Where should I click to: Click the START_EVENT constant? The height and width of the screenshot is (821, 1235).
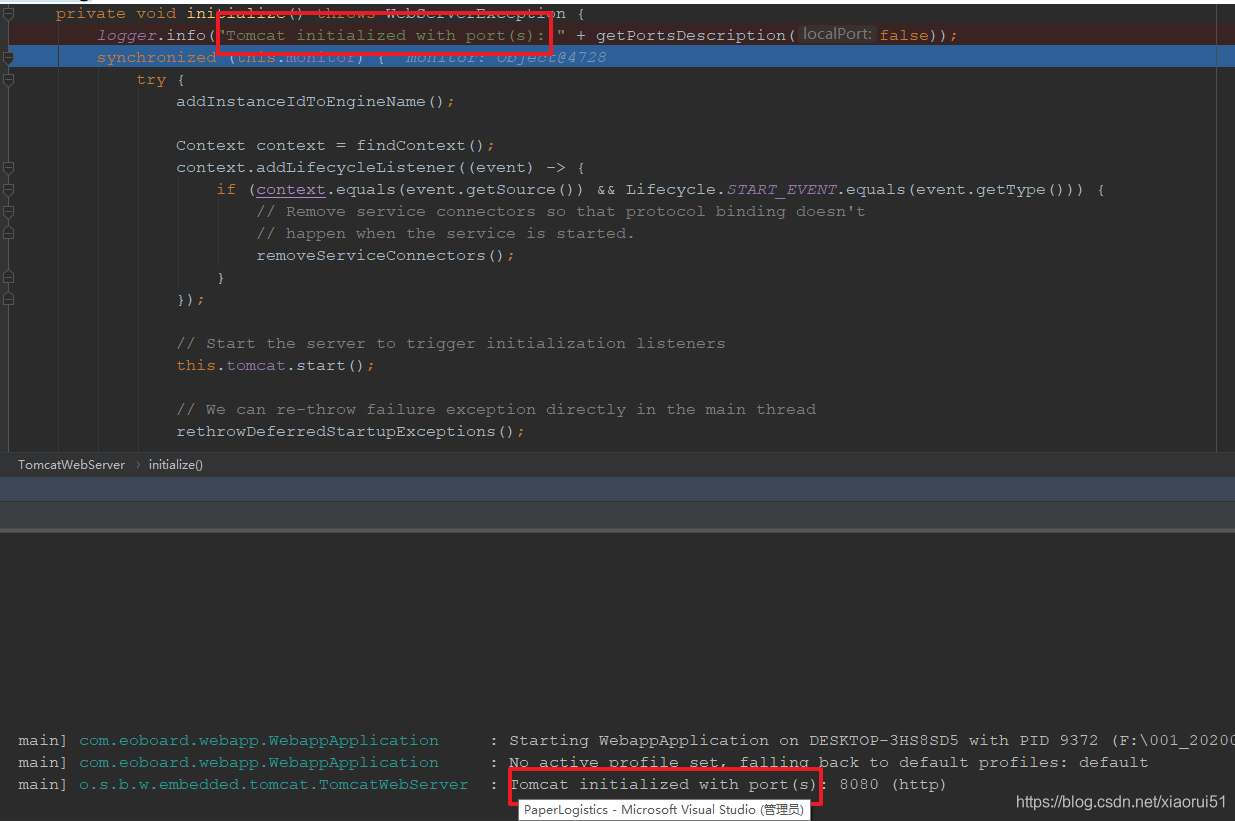click(x=781, y=190)
